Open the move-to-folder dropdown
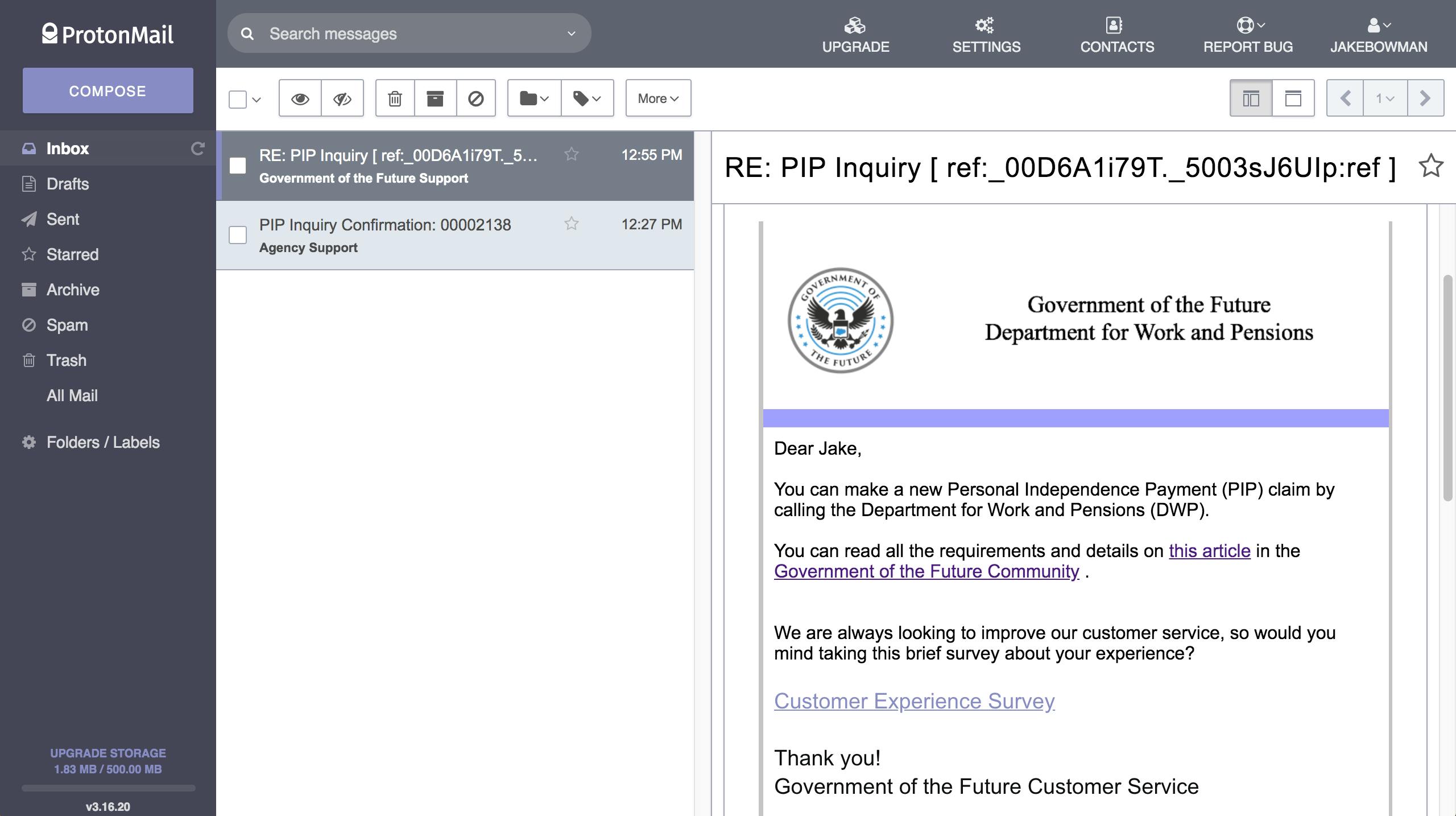This screenshot has width=1456, height=816. pyautogui.click(x=533, y=98)
